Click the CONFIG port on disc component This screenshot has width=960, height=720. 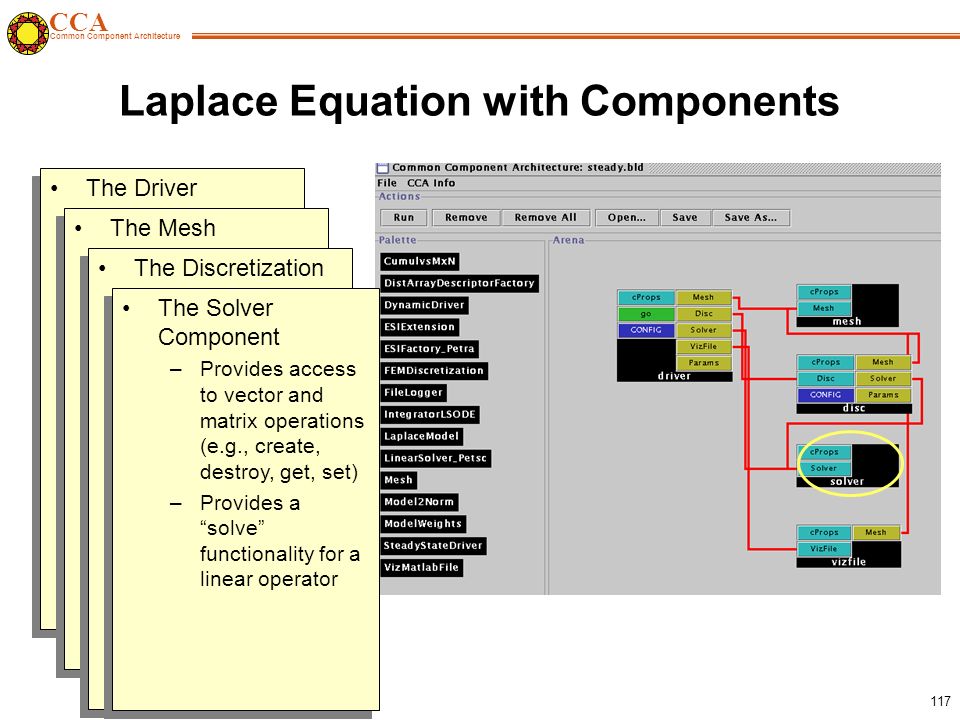[825, 395]
